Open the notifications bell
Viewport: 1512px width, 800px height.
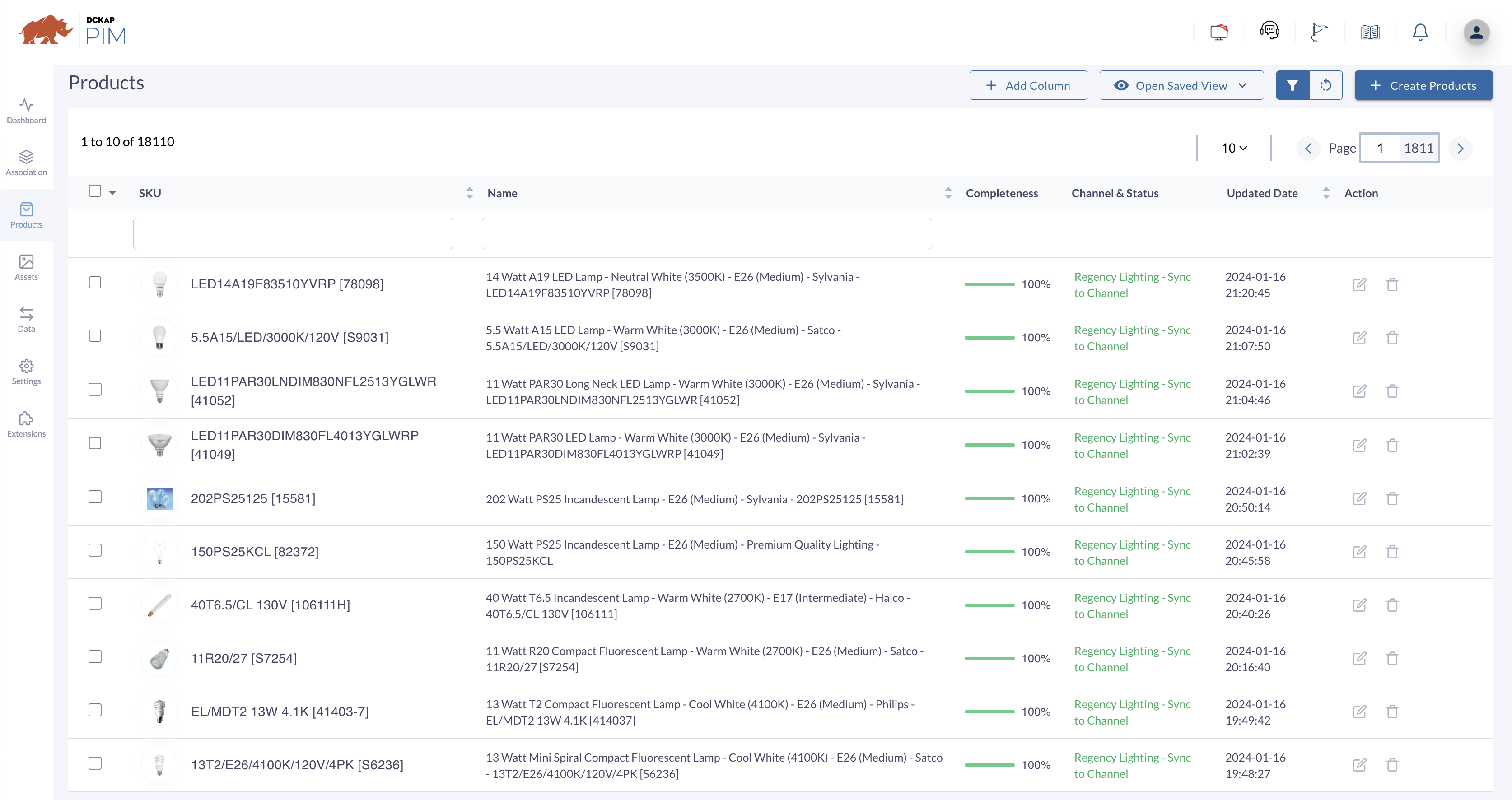click(x=1420, y=33)
